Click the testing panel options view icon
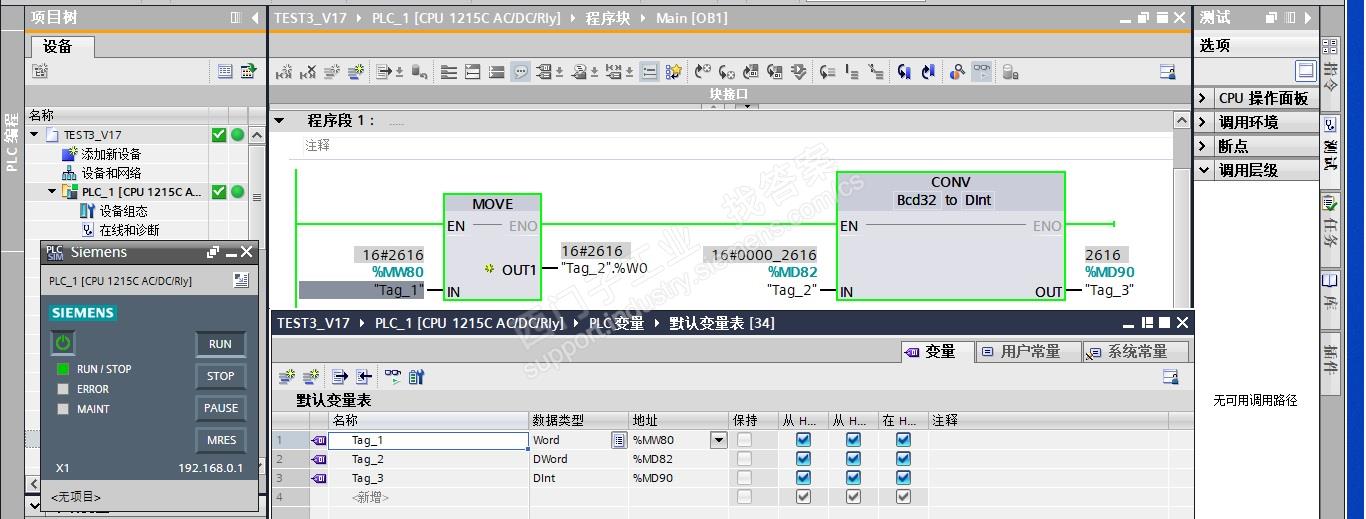Image resolution: width=1366 pixels, height=519 pixels. pos(1305,71)
